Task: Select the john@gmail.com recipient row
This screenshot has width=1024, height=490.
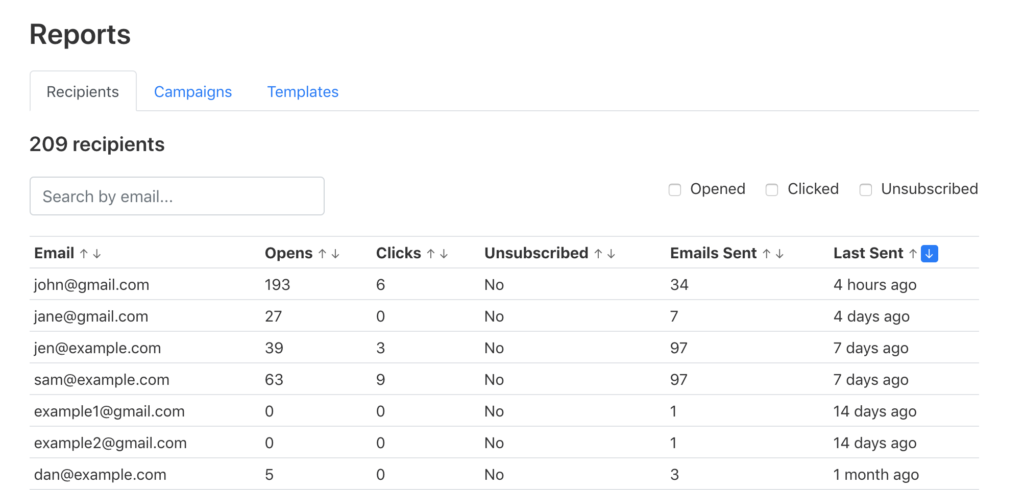Action: tap(504, 285)
